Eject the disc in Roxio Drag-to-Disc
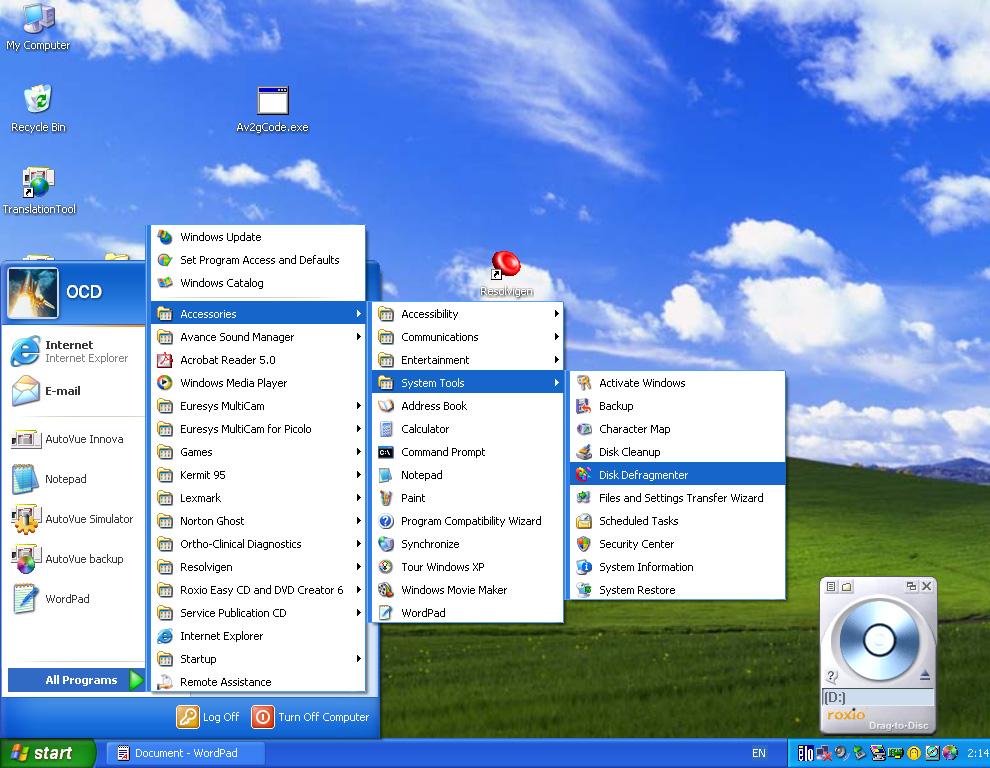The height and width of the screenshot is (768, 990). [x=924, y=676]
